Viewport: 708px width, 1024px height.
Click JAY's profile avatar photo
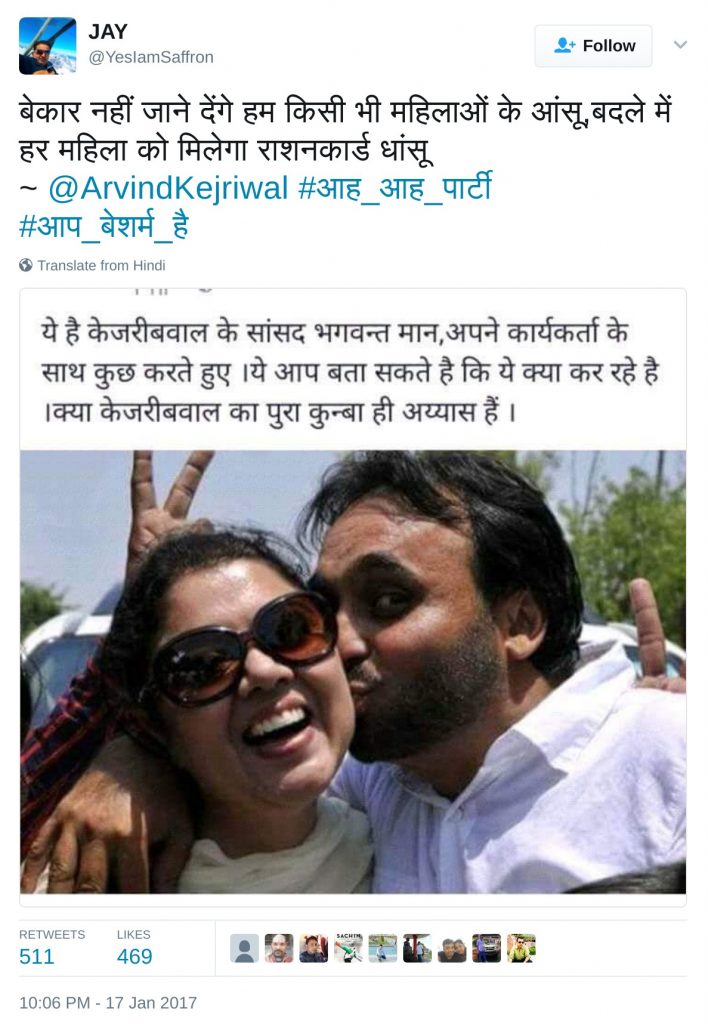coord(47,46)
